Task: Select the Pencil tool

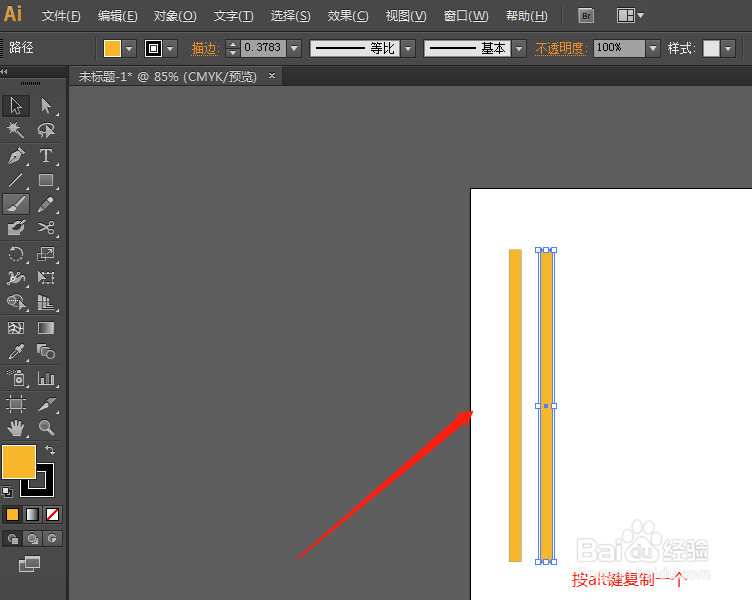Action: point(46,204)
